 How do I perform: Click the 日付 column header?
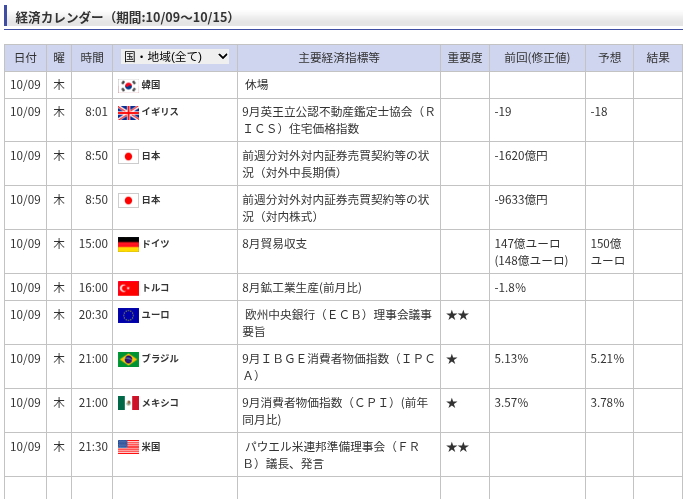pos(25,58)
